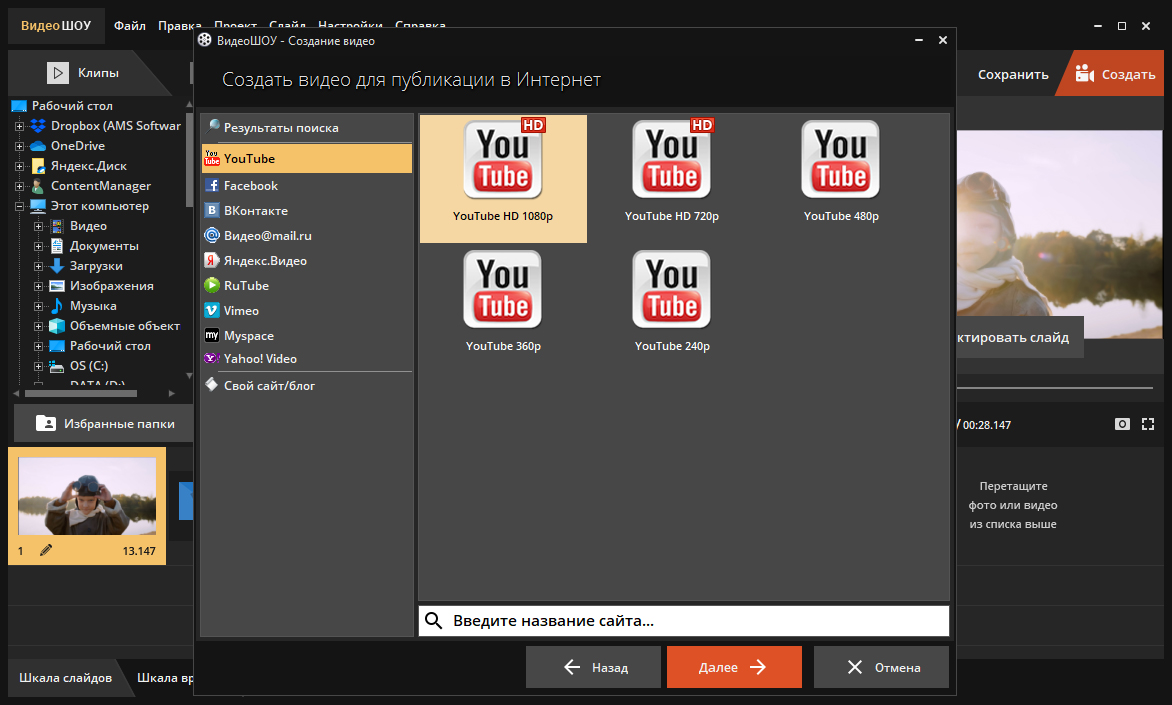Viewport: 1172px width, 705px height.
Task: Open the Правка menu
Action: pyautogui.click(x=179, y=25)
